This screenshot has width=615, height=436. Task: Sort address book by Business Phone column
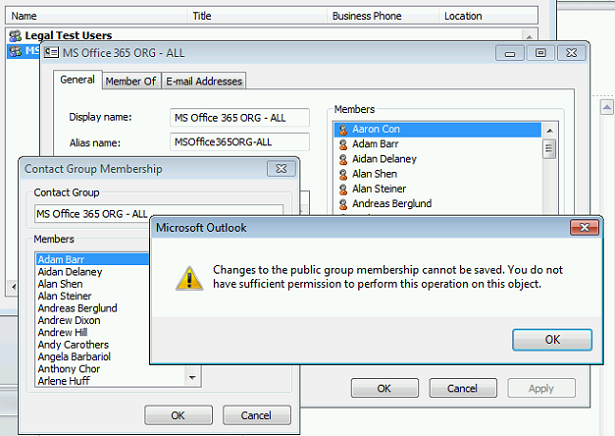click(x=383, y=16)
